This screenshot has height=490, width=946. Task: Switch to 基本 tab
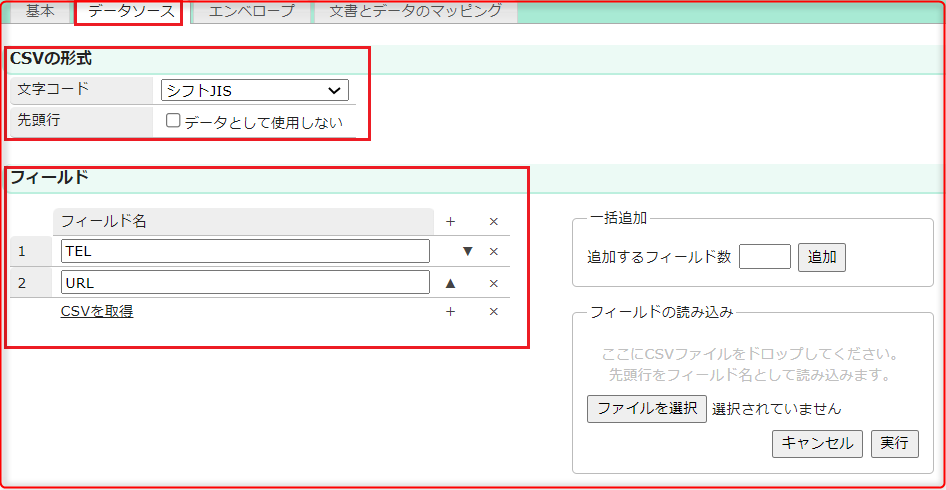tap(40, 12)
